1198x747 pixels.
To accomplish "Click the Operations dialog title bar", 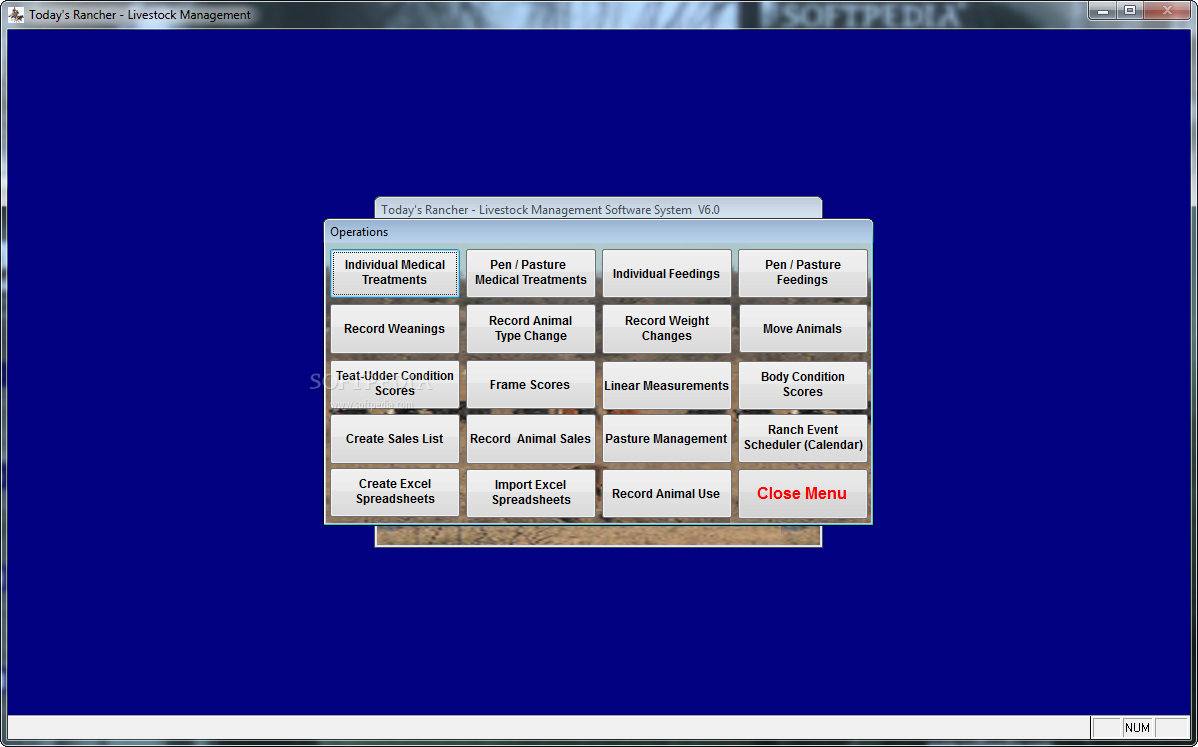I will click(x=598, y=232).
